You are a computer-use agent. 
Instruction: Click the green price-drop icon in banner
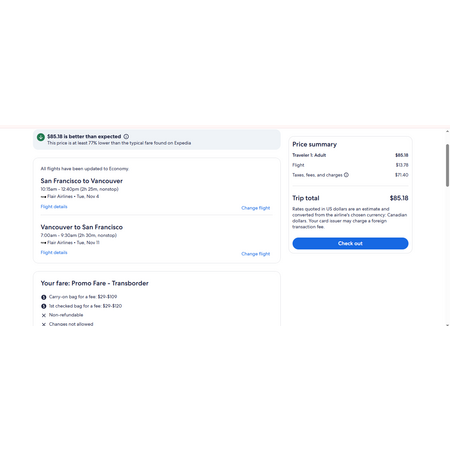(x=41, y=137)
